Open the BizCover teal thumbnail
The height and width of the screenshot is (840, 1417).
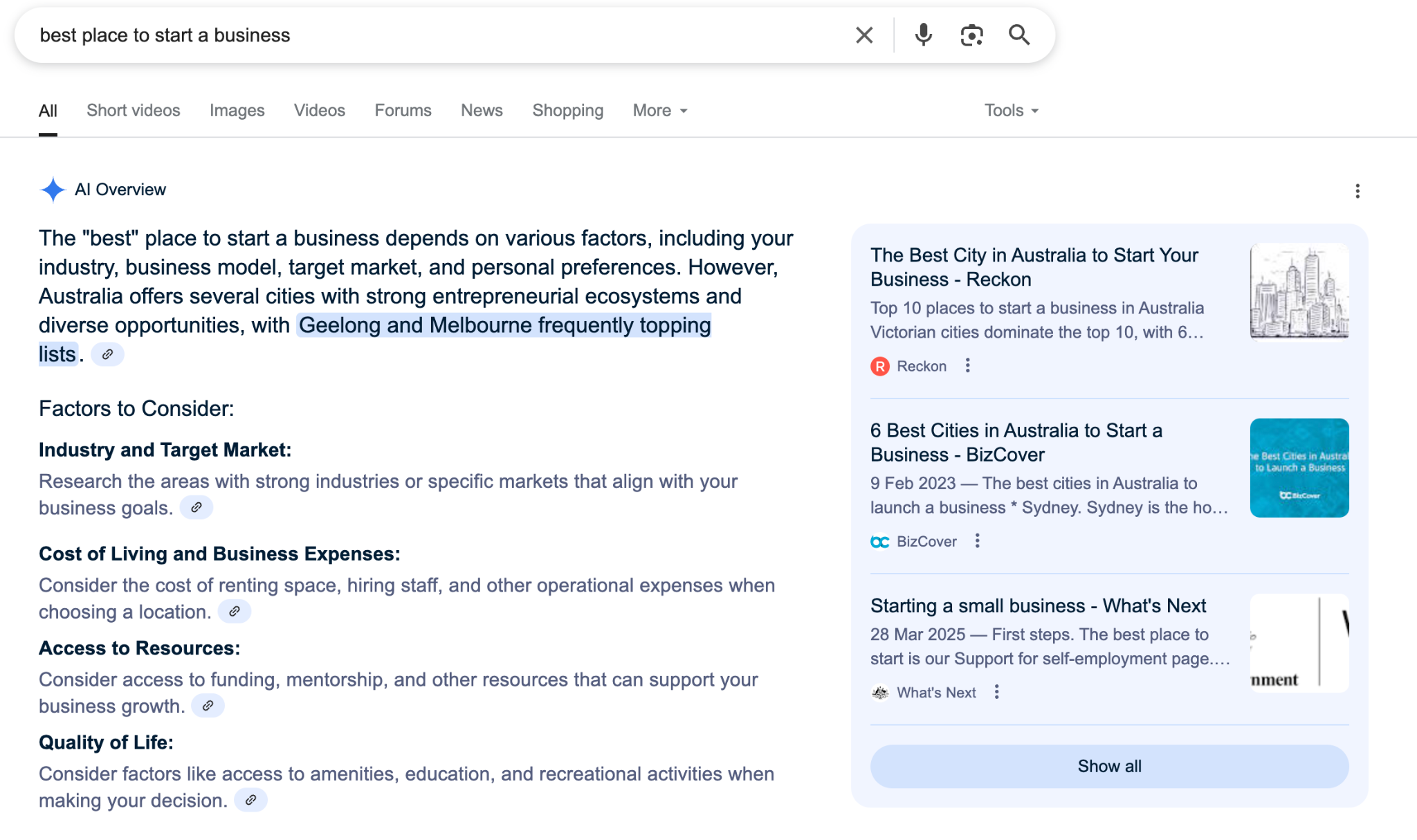[1299, 468]
